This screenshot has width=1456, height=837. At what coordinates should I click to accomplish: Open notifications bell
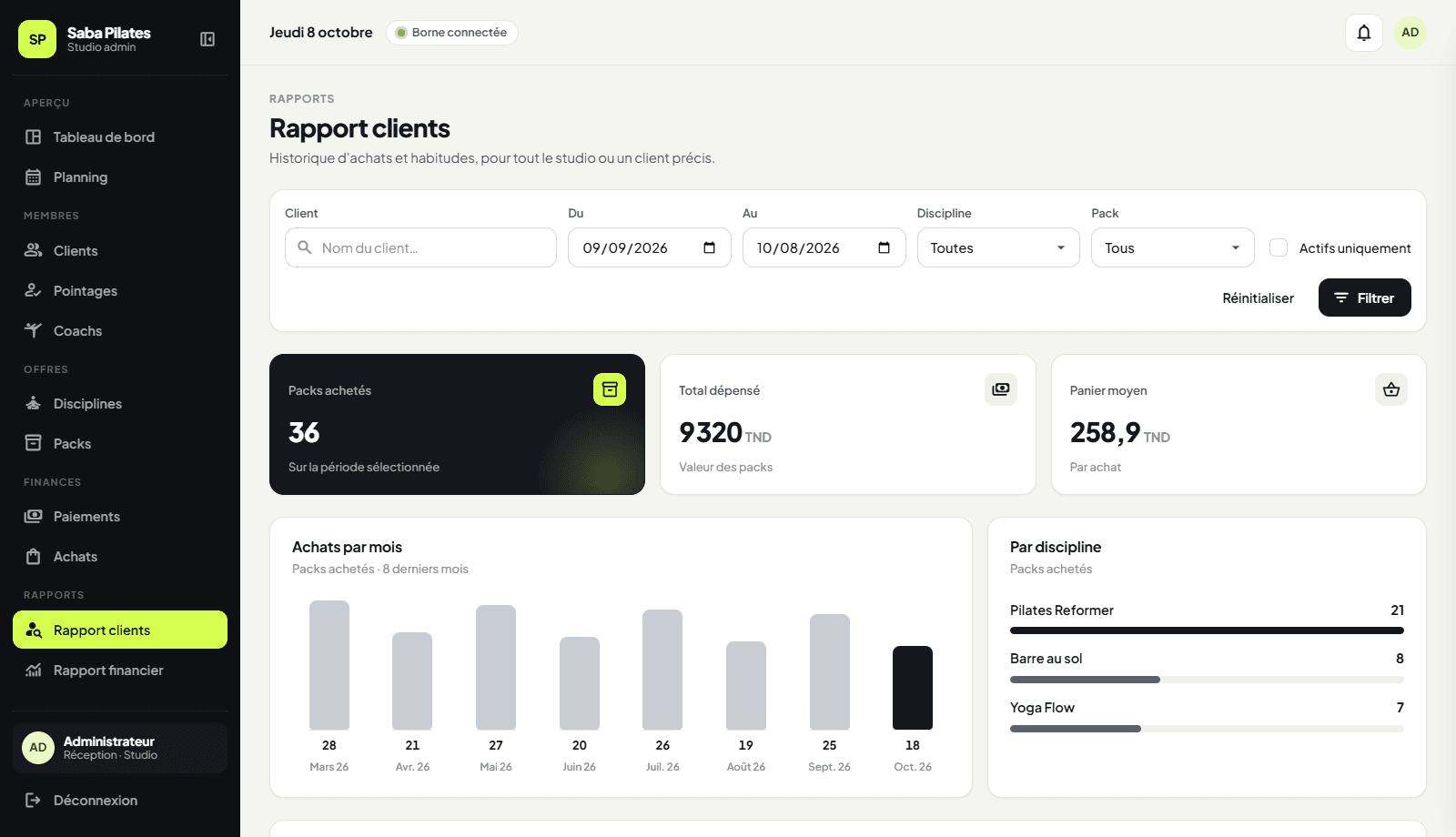[x=1364, y=33]
